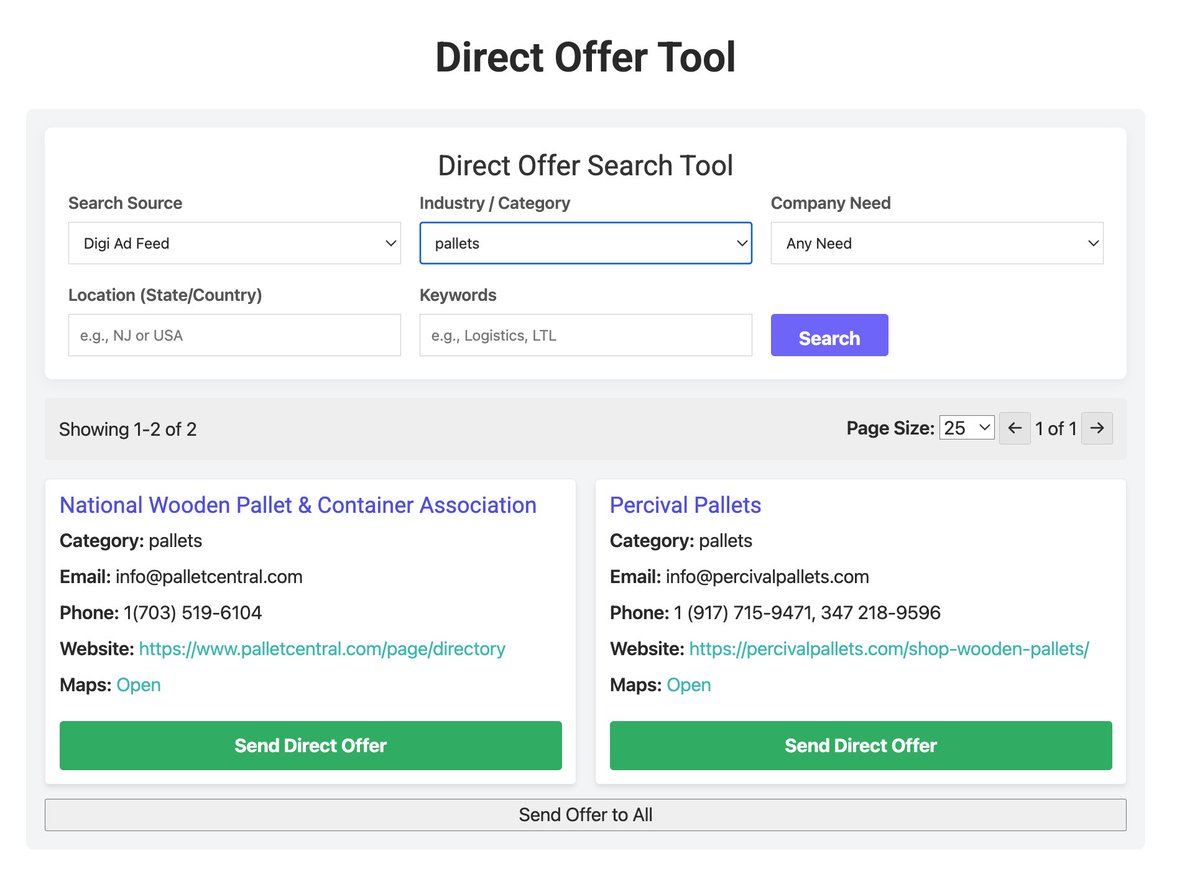Select email info@percivalpallets.com text
The image size is (1200, 874).
767,577
